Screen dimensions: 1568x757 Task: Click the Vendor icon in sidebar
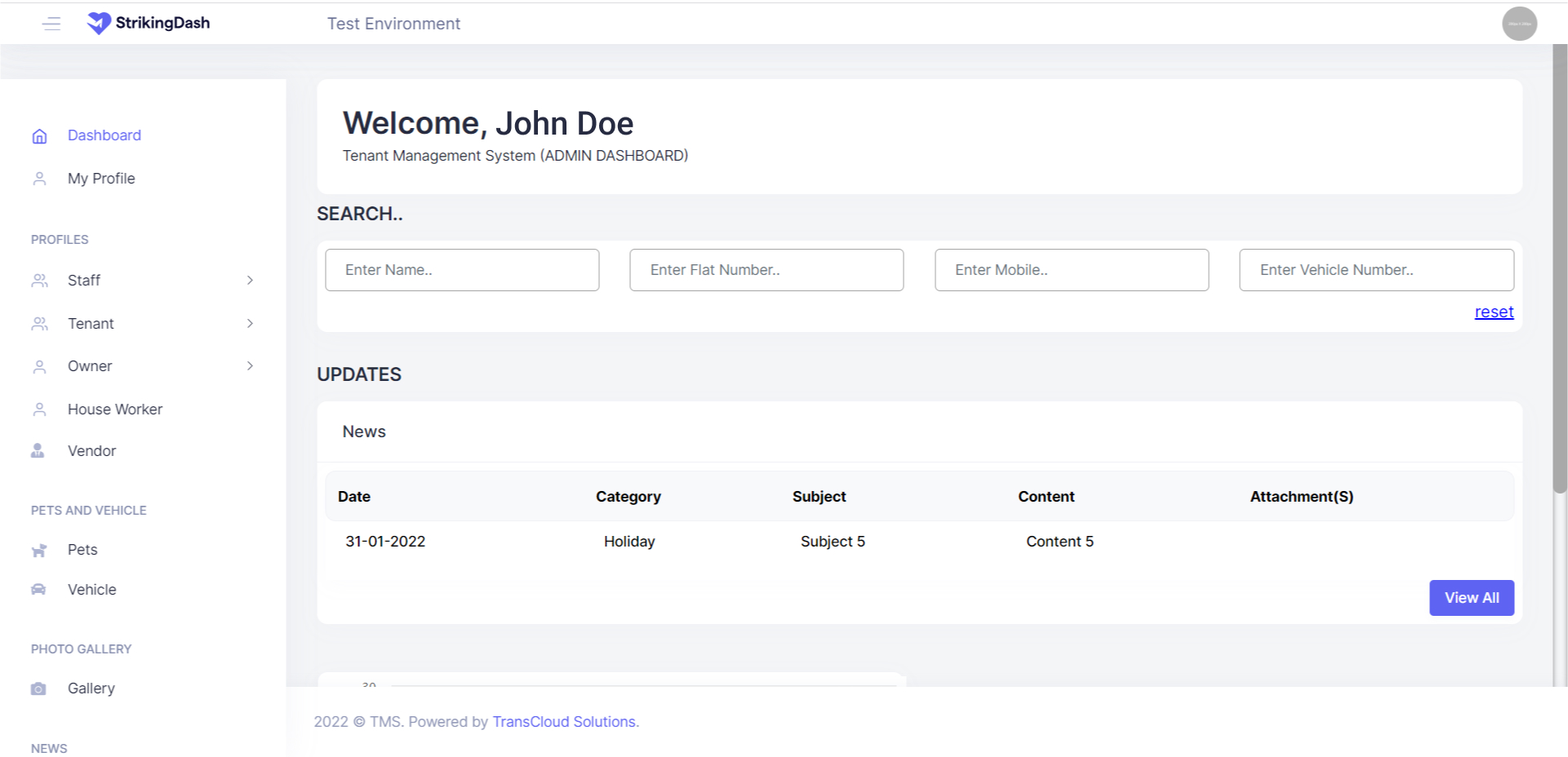click(x=38, y=451)
